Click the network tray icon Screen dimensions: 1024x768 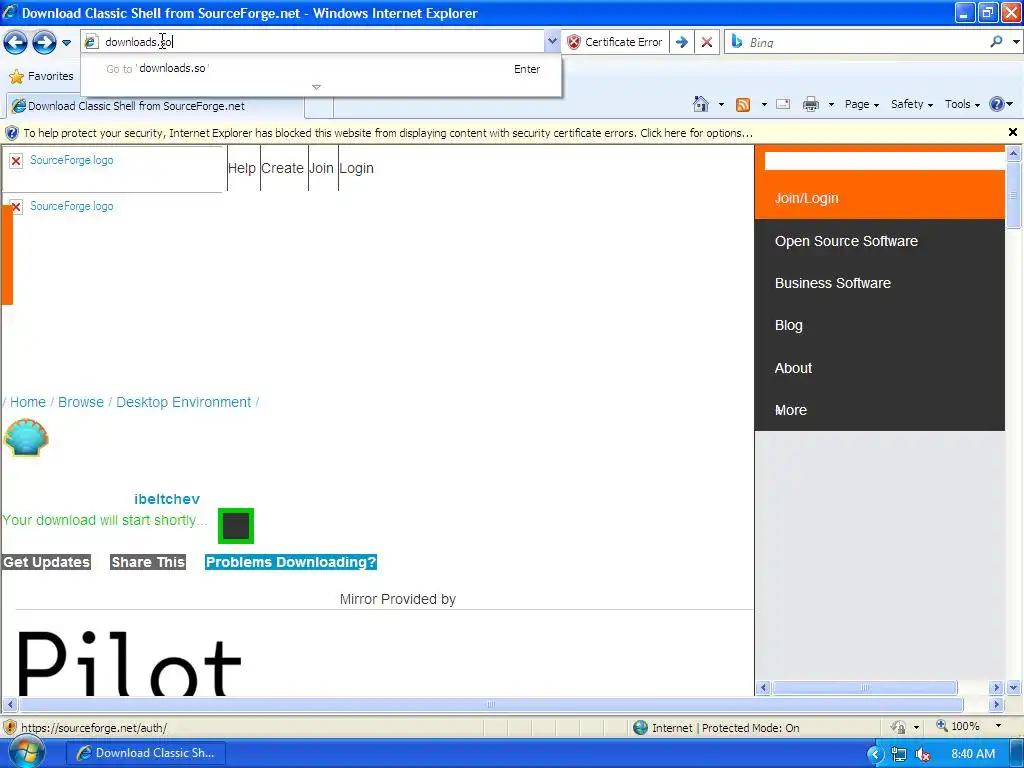click(899, 754)
